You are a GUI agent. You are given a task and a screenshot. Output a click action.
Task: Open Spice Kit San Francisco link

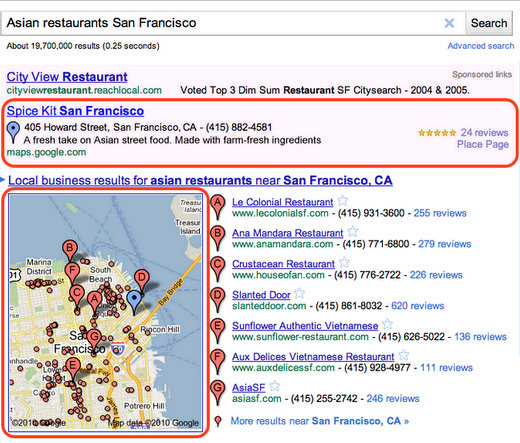(x=75, y=111)
